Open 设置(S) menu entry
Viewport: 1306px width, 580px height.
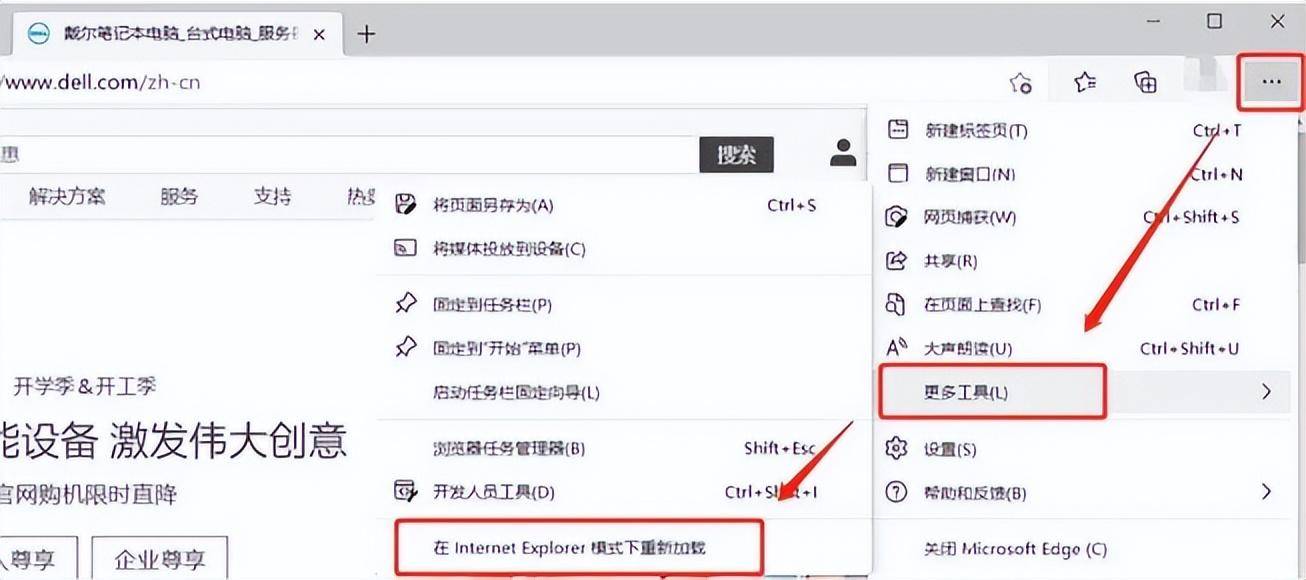(x=1082, y=449)
